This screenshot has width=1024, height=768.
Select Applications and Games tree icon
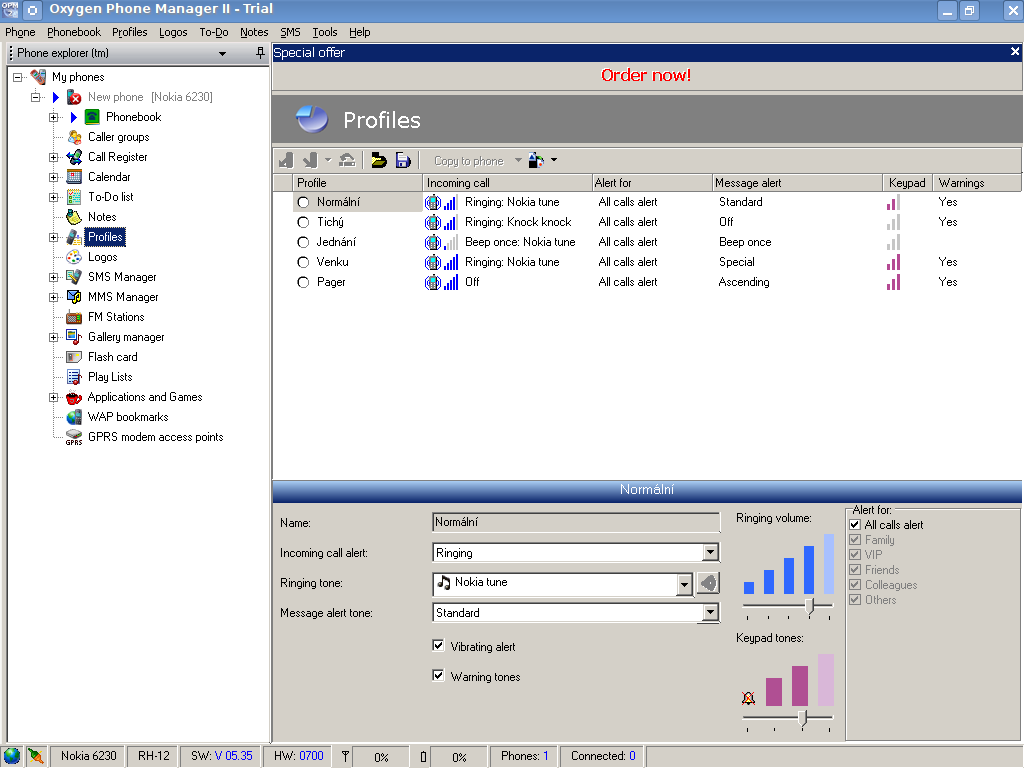[x=74, y=397]
